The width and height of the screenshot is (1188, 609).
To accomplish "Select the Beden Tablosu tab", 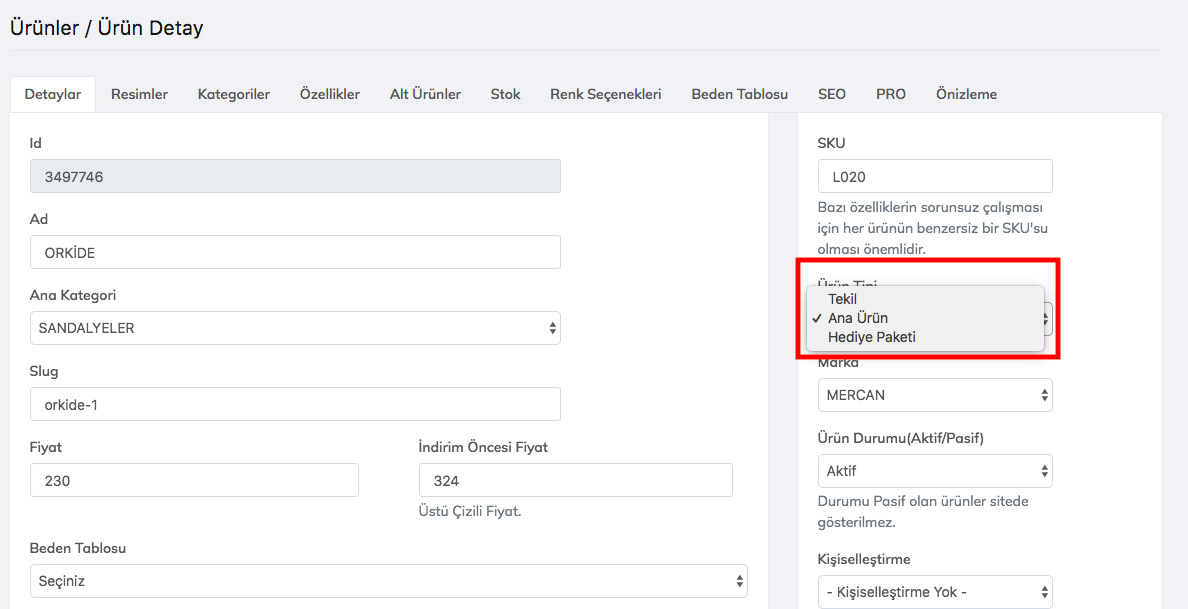I will [739, 94].
